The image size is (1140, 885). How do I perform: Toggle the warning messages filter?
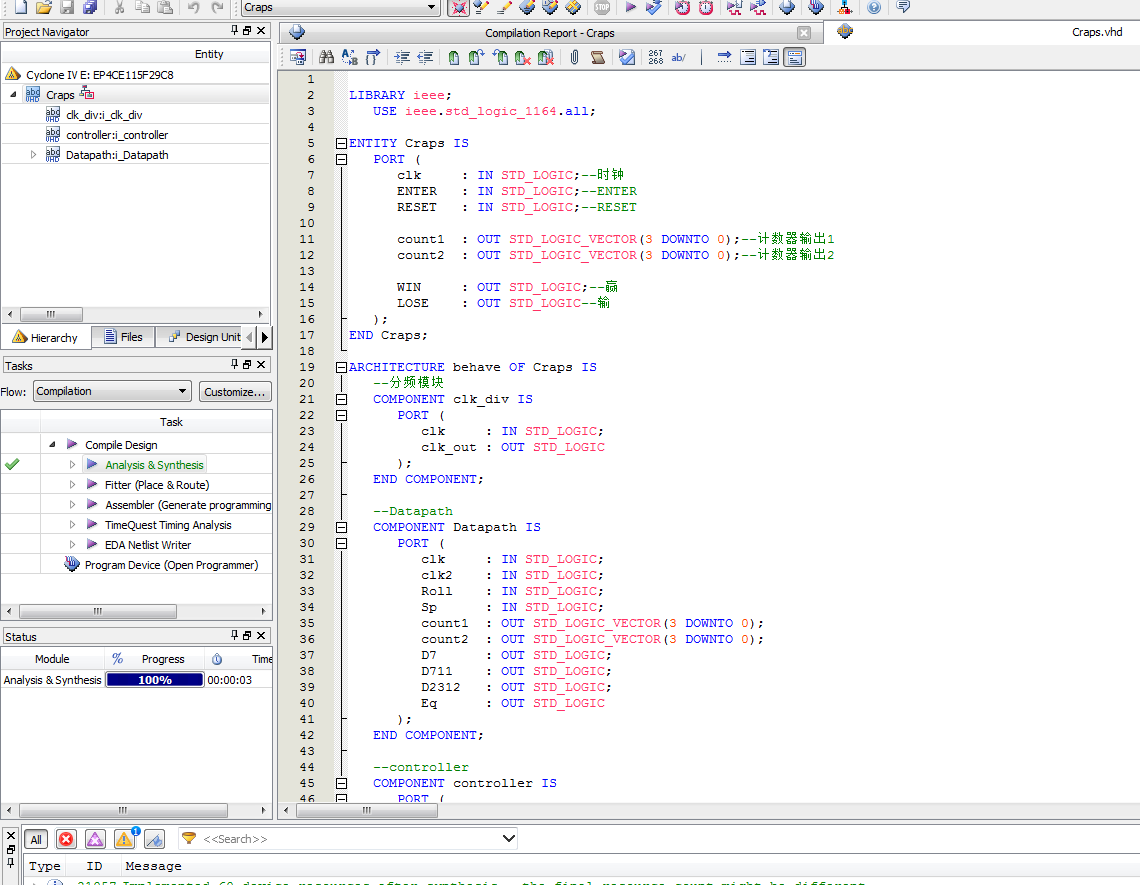tap(124, 840)
